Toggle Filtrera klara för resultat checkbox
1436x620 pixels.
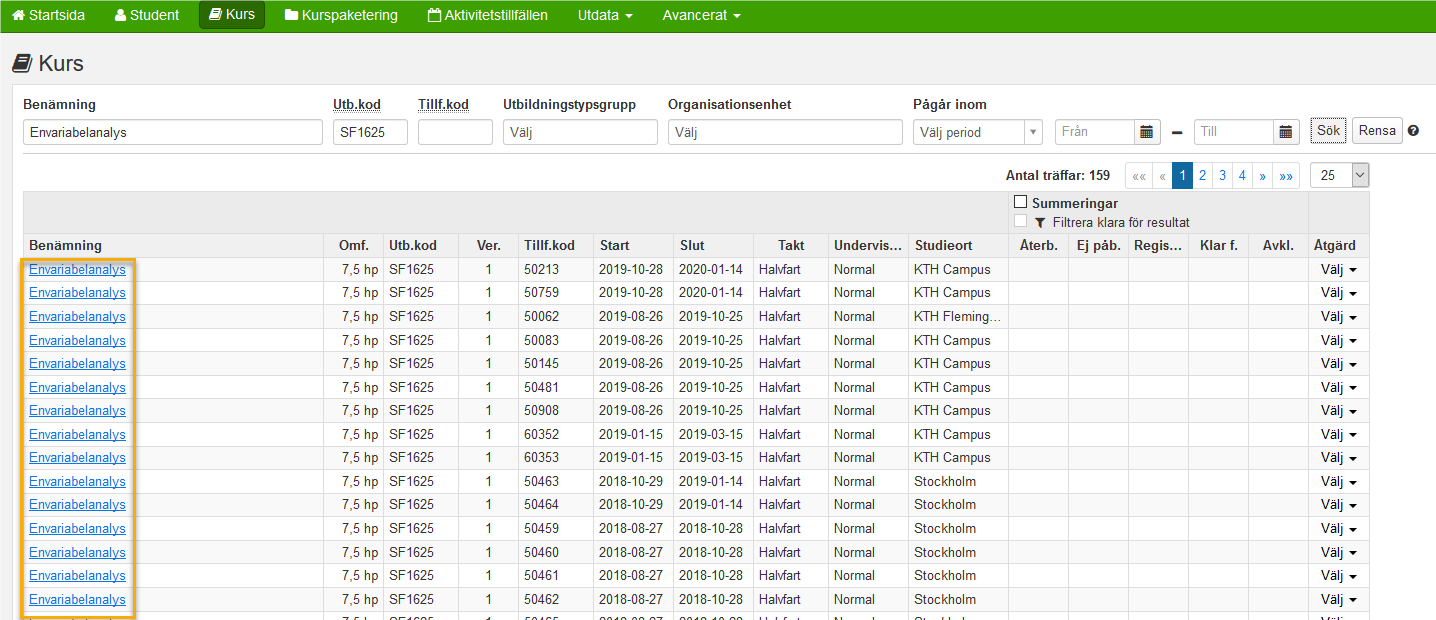pyautogui.click(x=1020, y=222)
